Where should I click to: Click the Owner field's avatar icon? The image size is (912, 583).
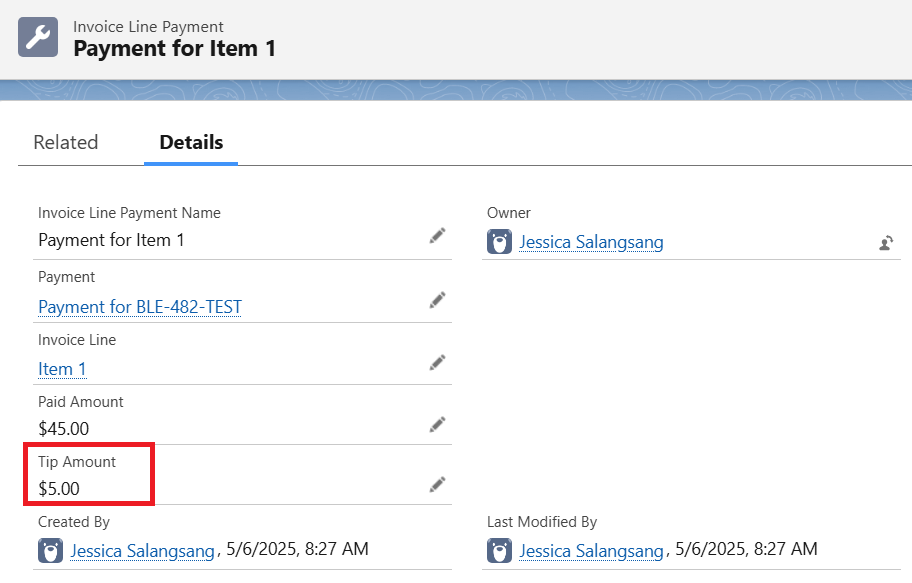click(499, 242)
